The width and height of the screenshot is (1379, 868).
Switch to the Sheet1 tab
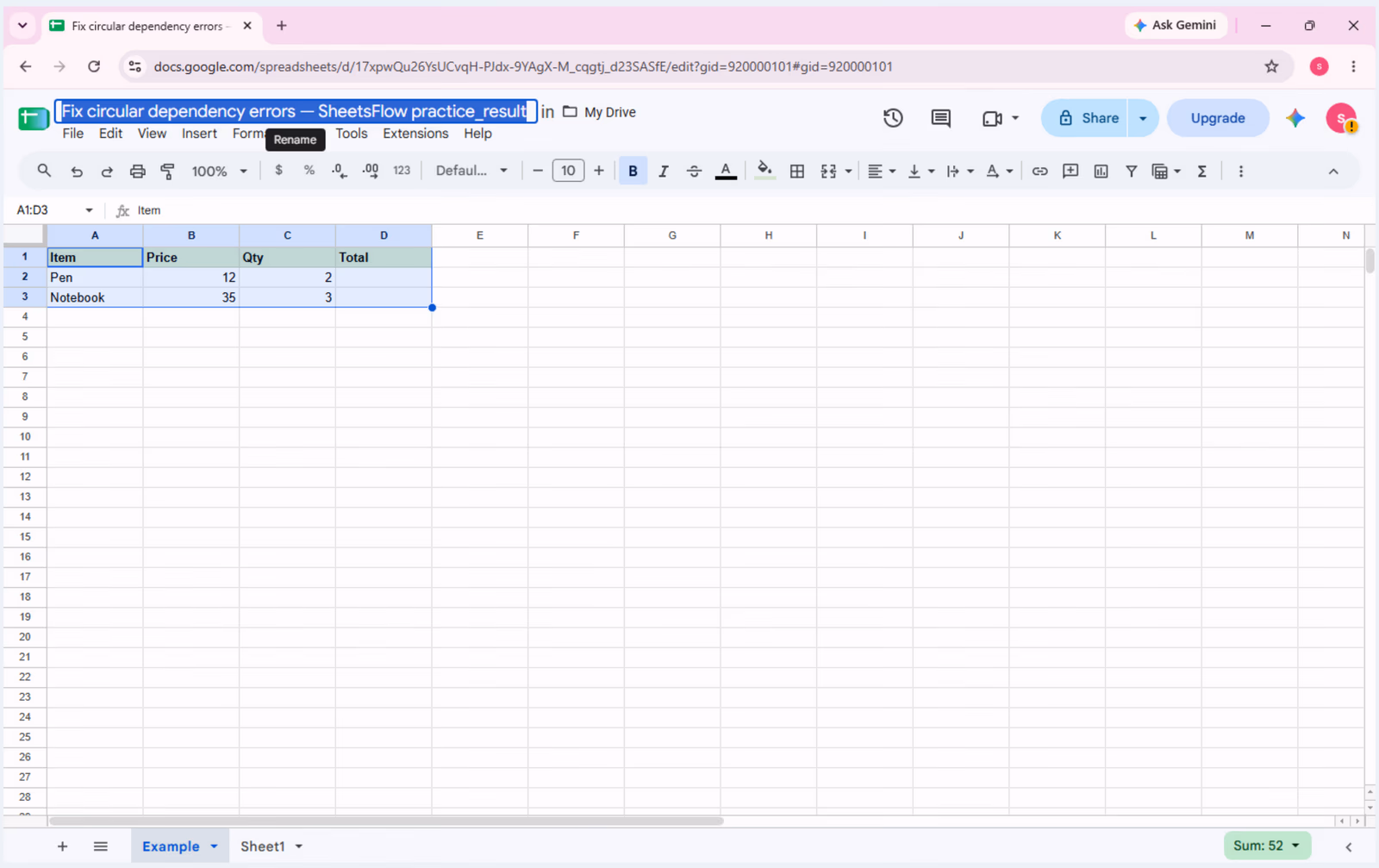click(262, 846)
